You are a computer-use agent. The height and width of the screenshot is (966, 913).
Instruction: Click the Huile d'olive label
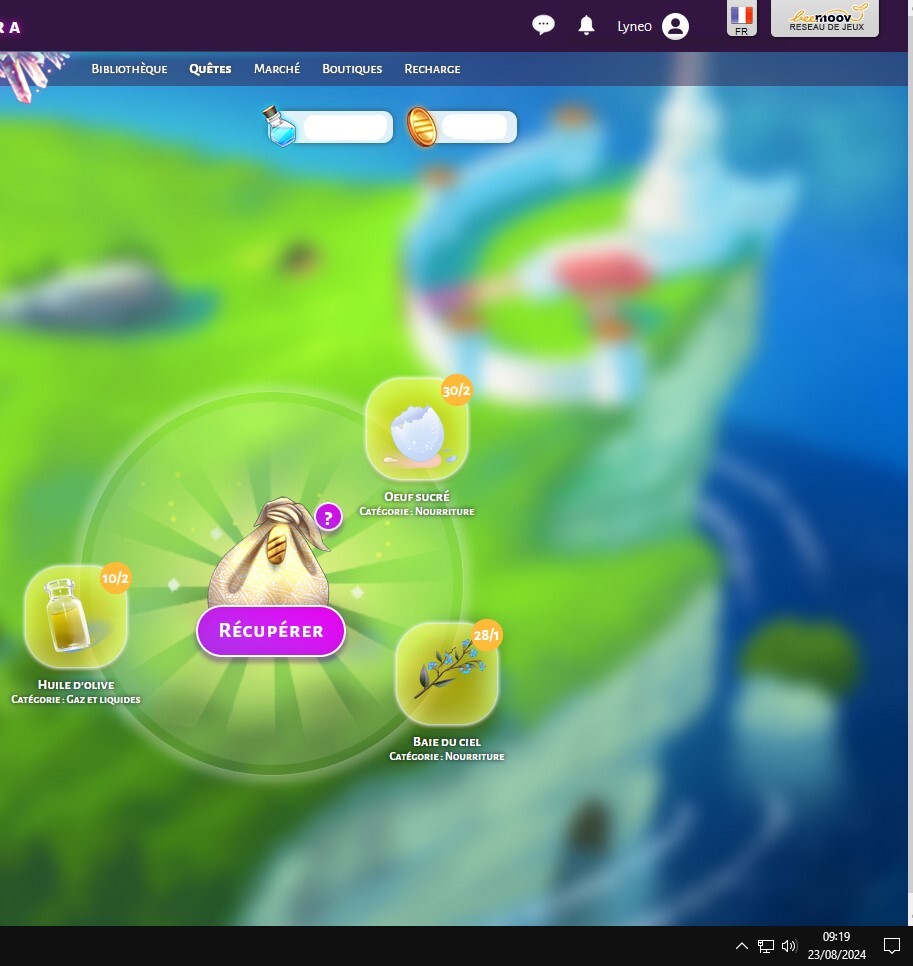76,684
